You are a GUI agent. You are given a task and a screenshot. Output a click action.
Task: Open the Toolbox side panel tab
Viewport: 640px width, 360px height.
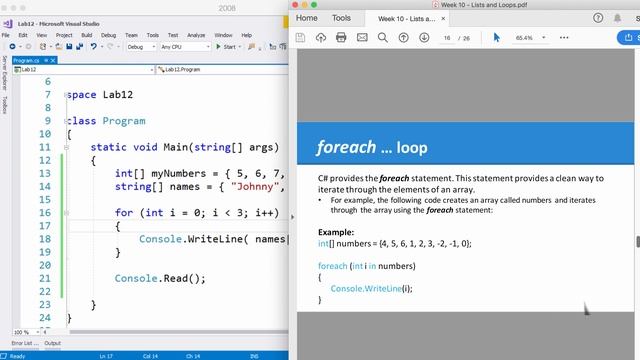tap(4, 104)
